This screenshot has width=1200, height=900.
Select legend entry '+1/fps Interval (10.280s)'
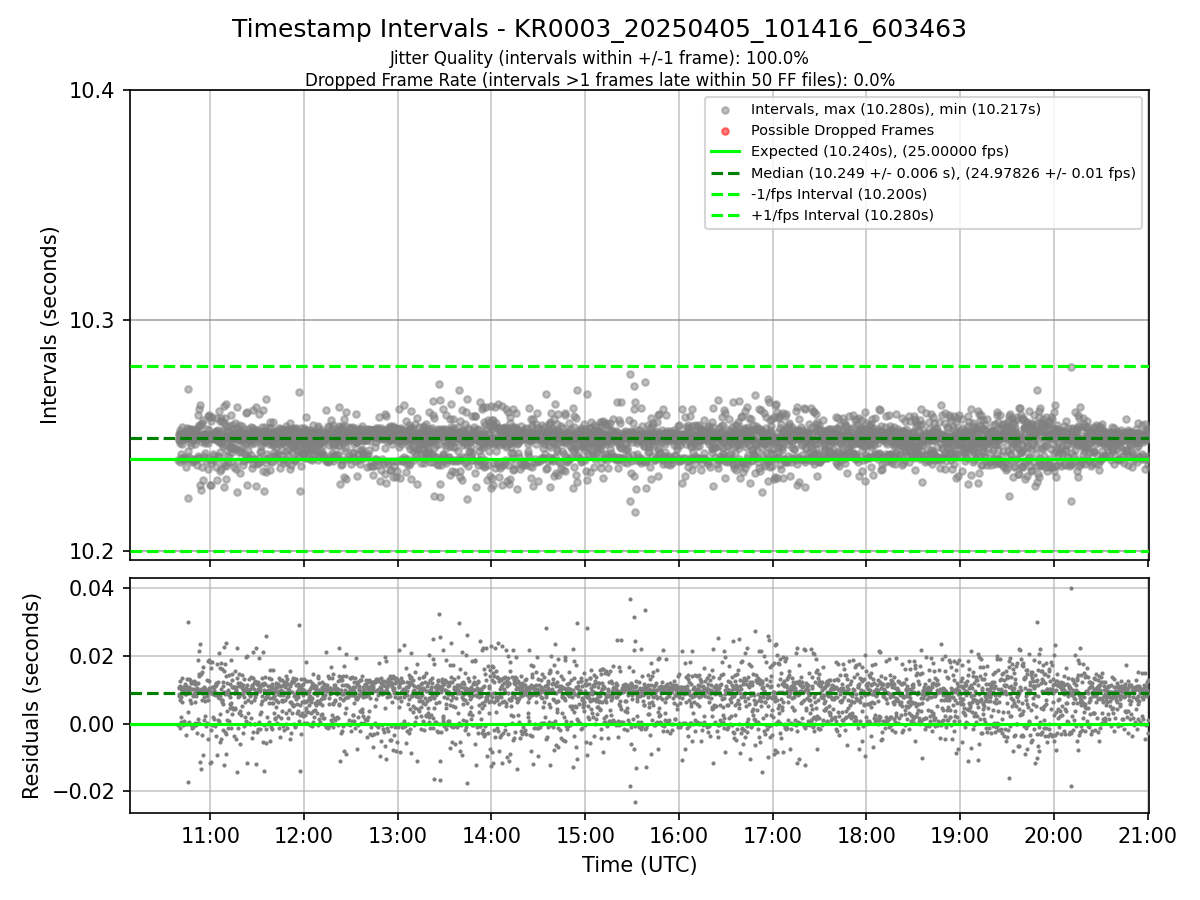pos(842,215)
